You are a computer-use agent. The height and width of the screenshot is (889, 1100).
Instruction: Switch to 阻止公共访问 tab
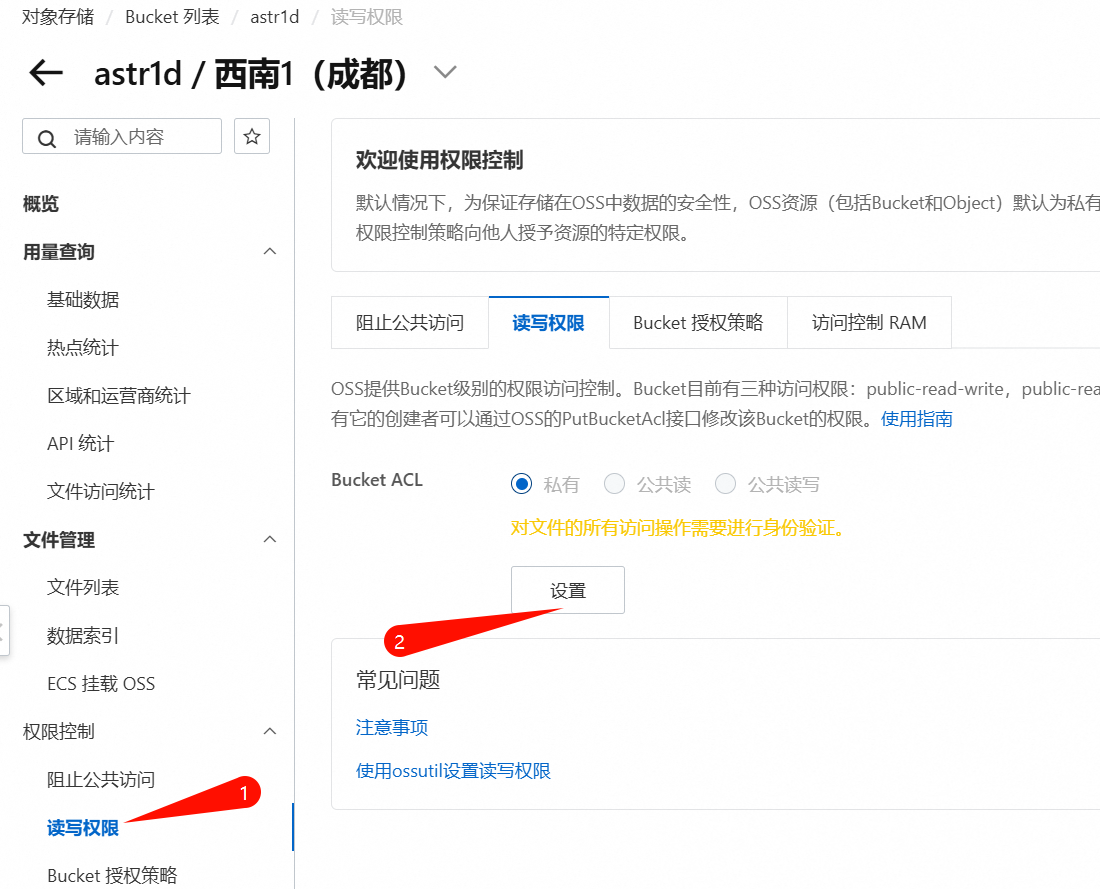click(410, 323)
